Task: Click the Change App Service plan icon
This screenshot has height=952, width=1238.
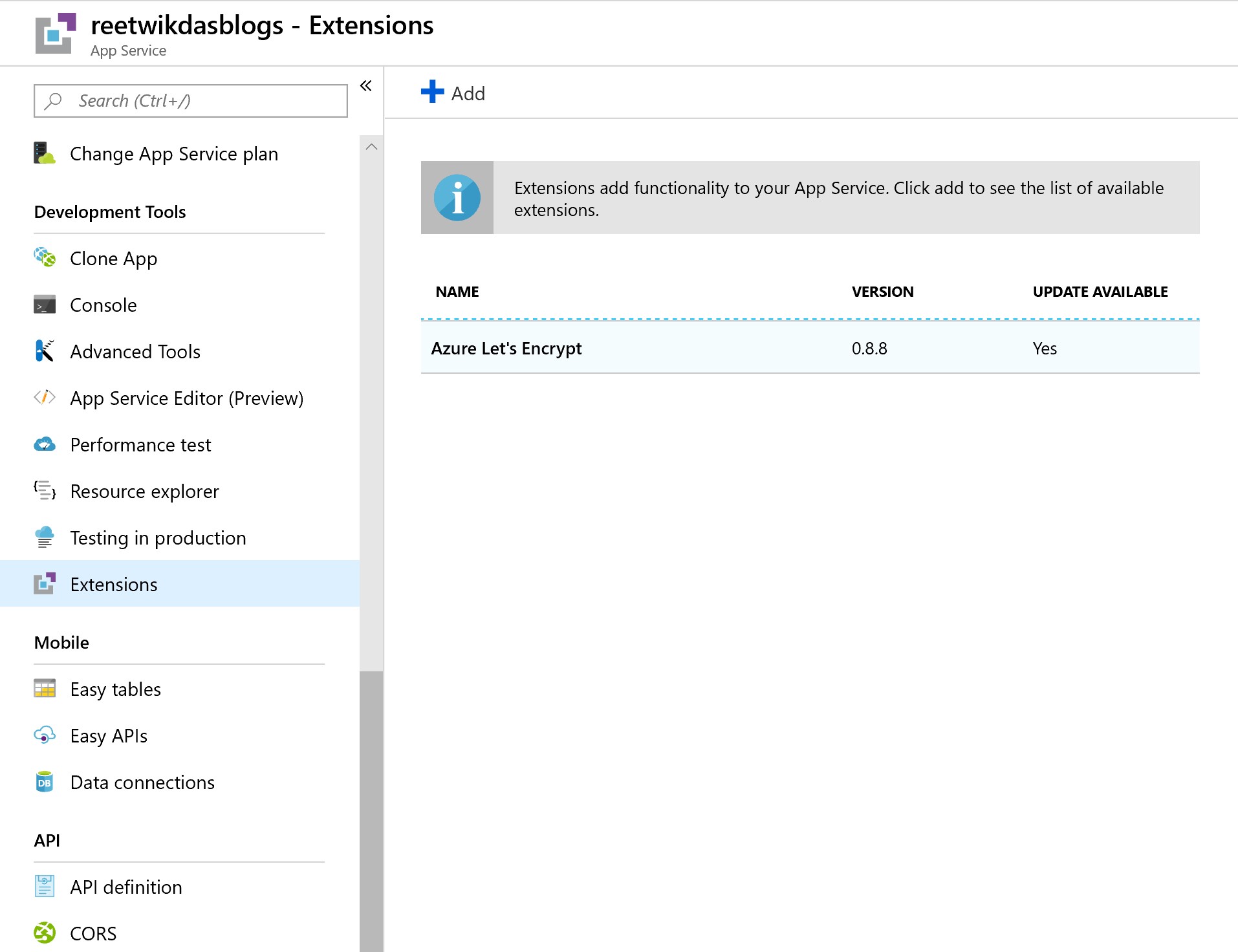Action: (45, 153)
